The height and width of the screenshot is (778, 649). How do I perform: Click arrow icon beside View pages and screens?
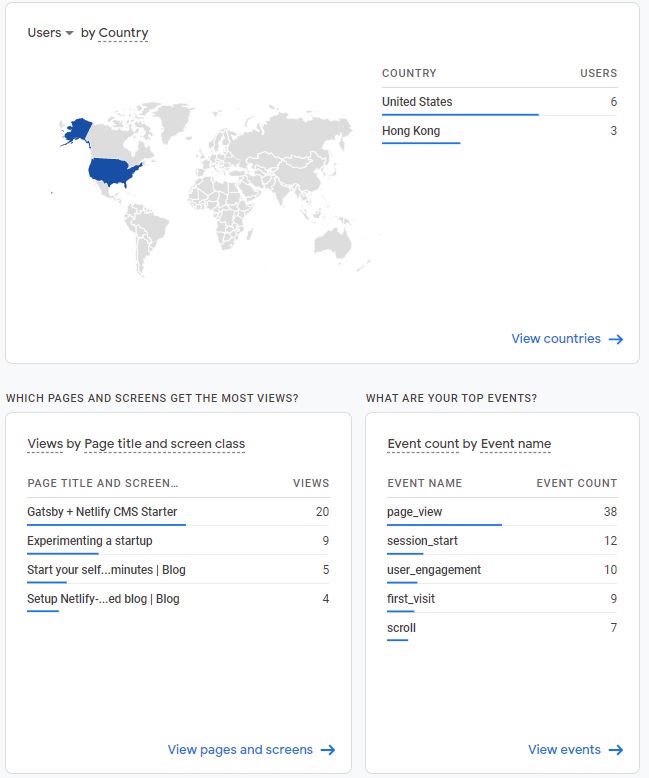coord(327,750)
